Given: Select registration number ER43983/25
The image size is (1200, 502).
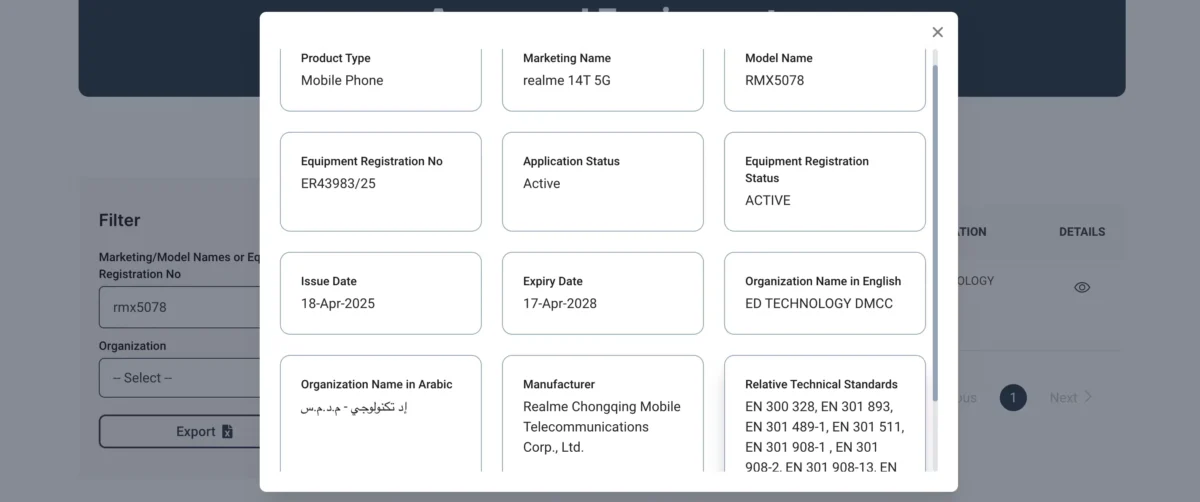Looking at the screenshot, I should (x=338, y=183).
